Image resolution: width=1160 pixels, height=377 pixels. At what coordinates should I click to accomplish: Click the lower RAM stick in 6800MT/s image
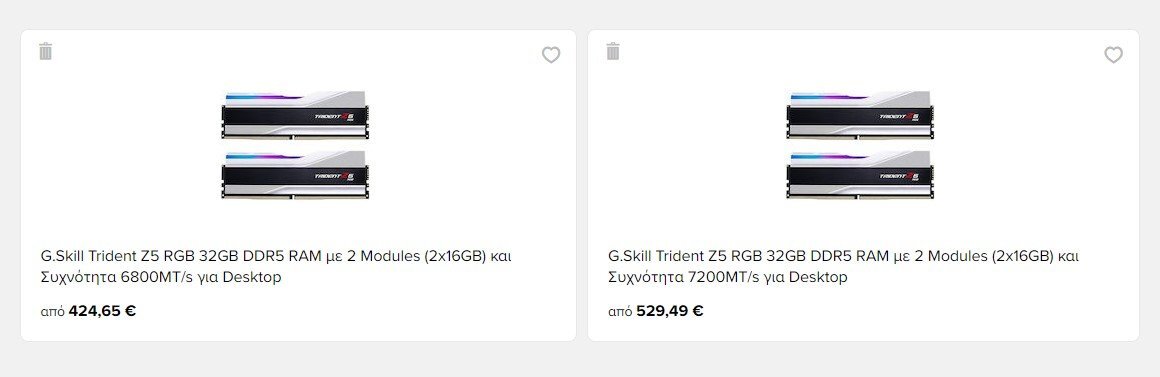(295, 175)
